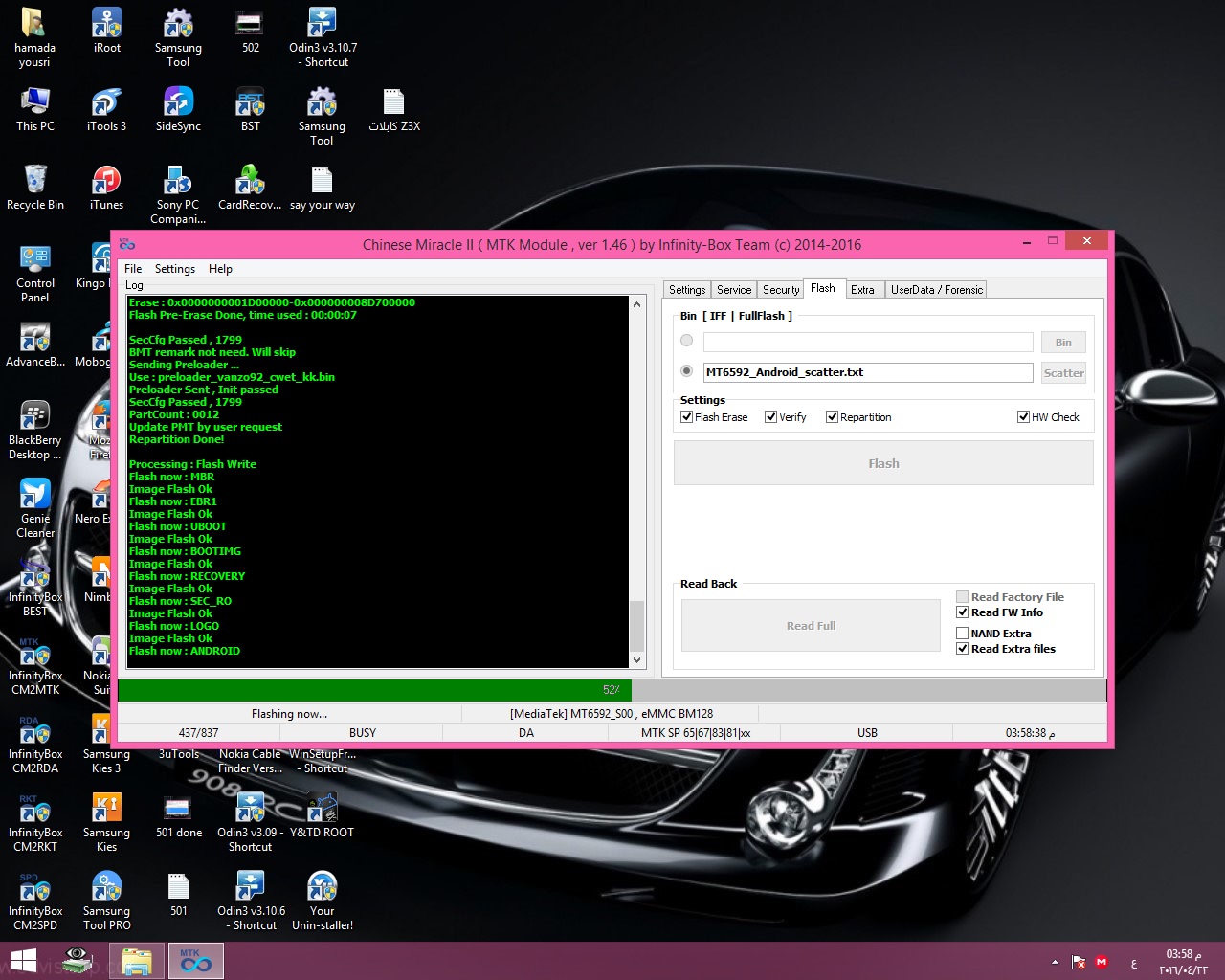Screen dimensions: 1225x980
Task: Open the 501 done desktop icon
Action: tap(178, 815)
